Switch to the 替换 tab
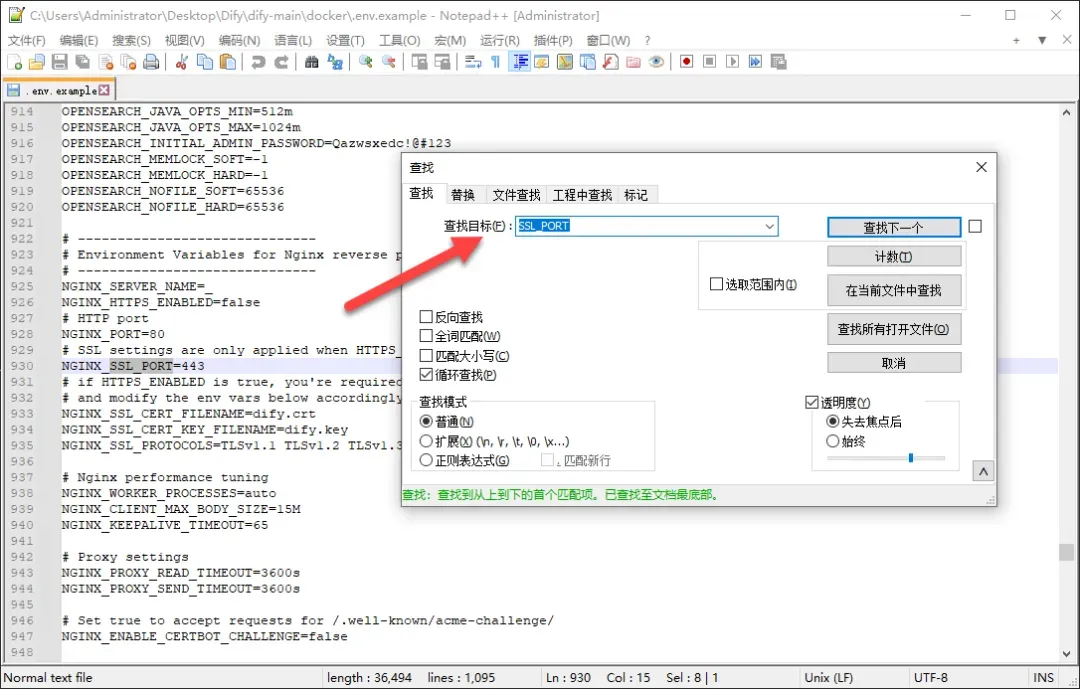 tap(463, 195)
